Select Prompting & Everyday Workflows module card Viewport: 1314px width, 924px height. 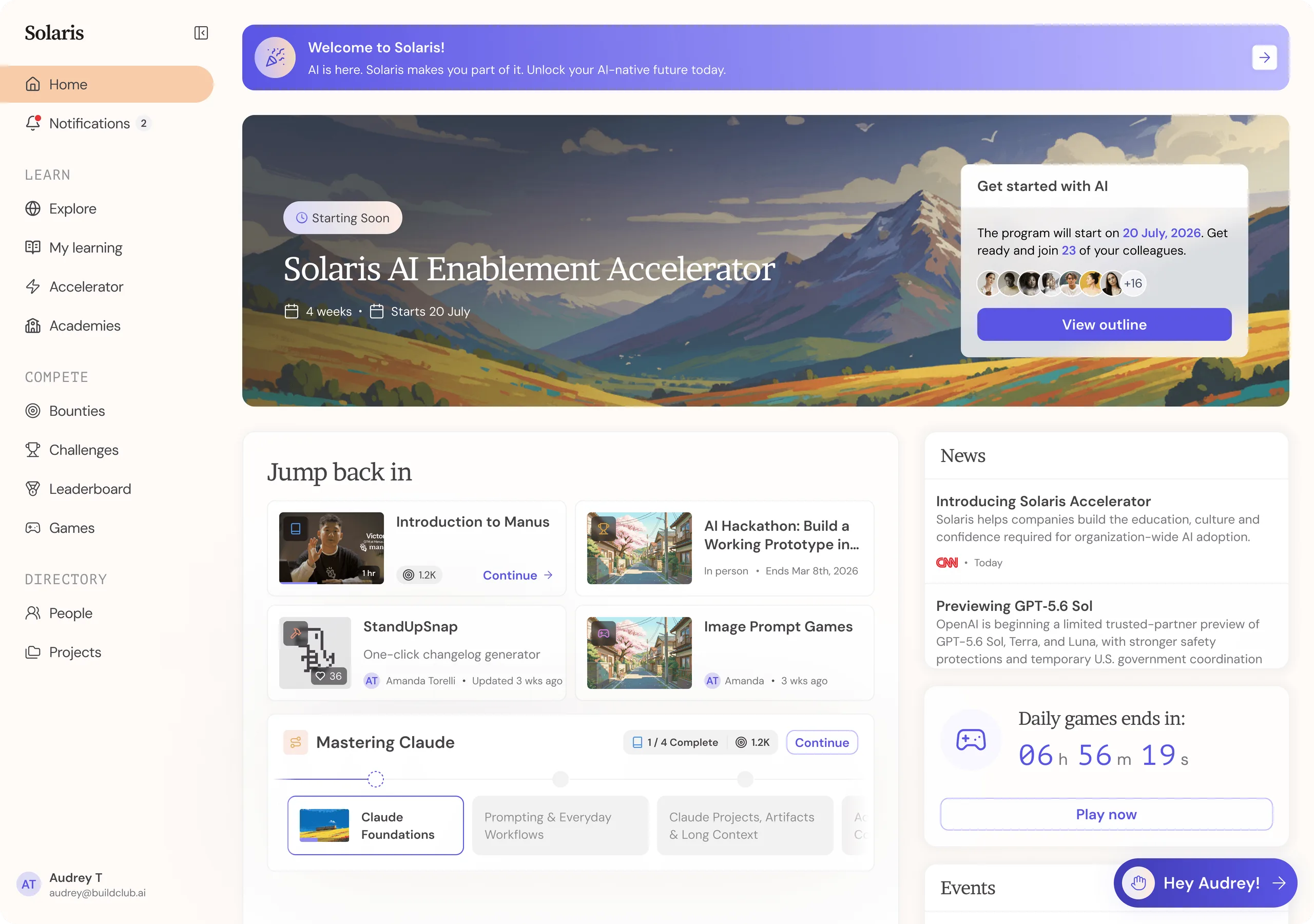point(561,825)
